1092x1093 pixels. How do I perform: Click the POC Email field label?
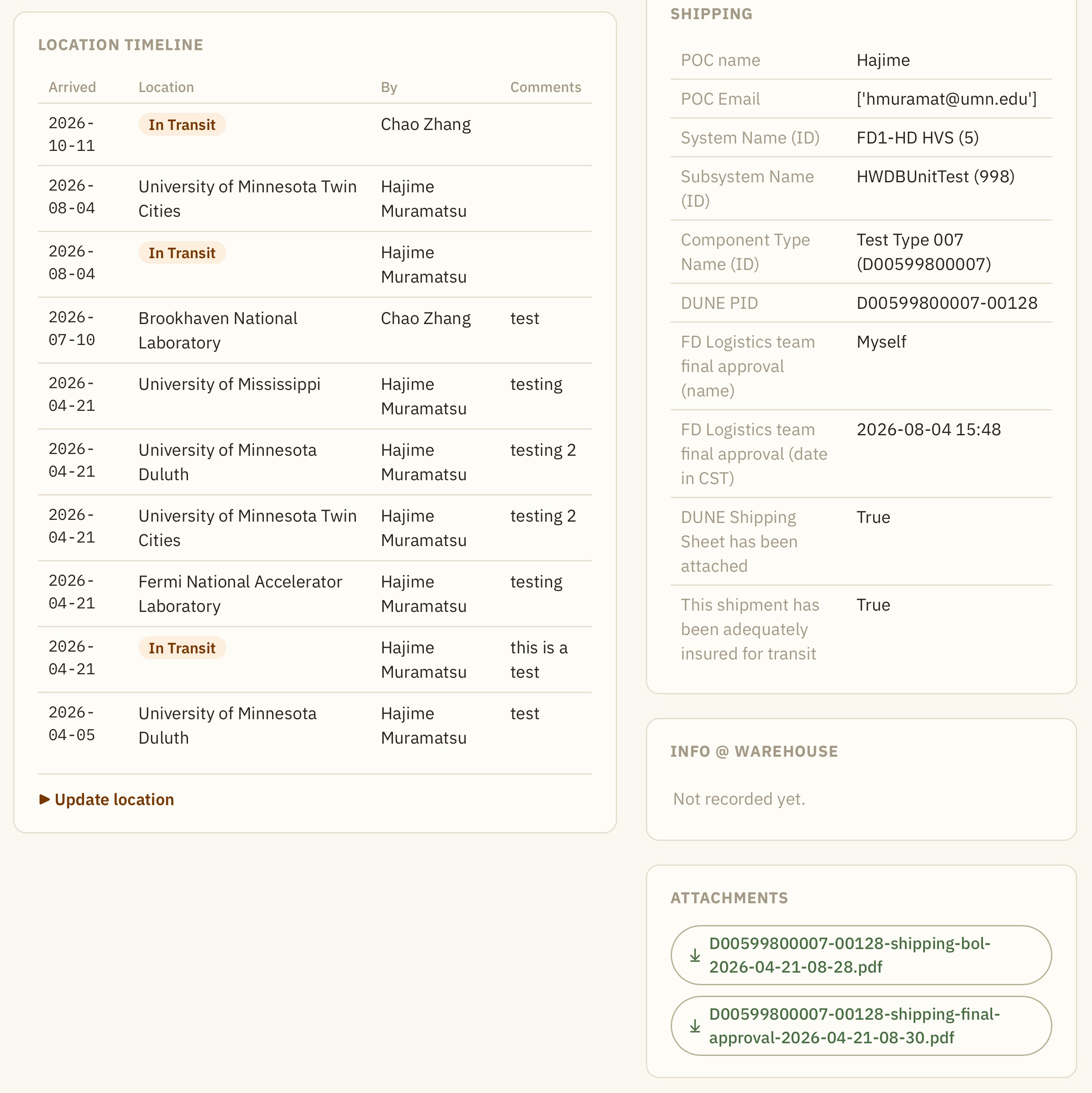tap(720, 99)
